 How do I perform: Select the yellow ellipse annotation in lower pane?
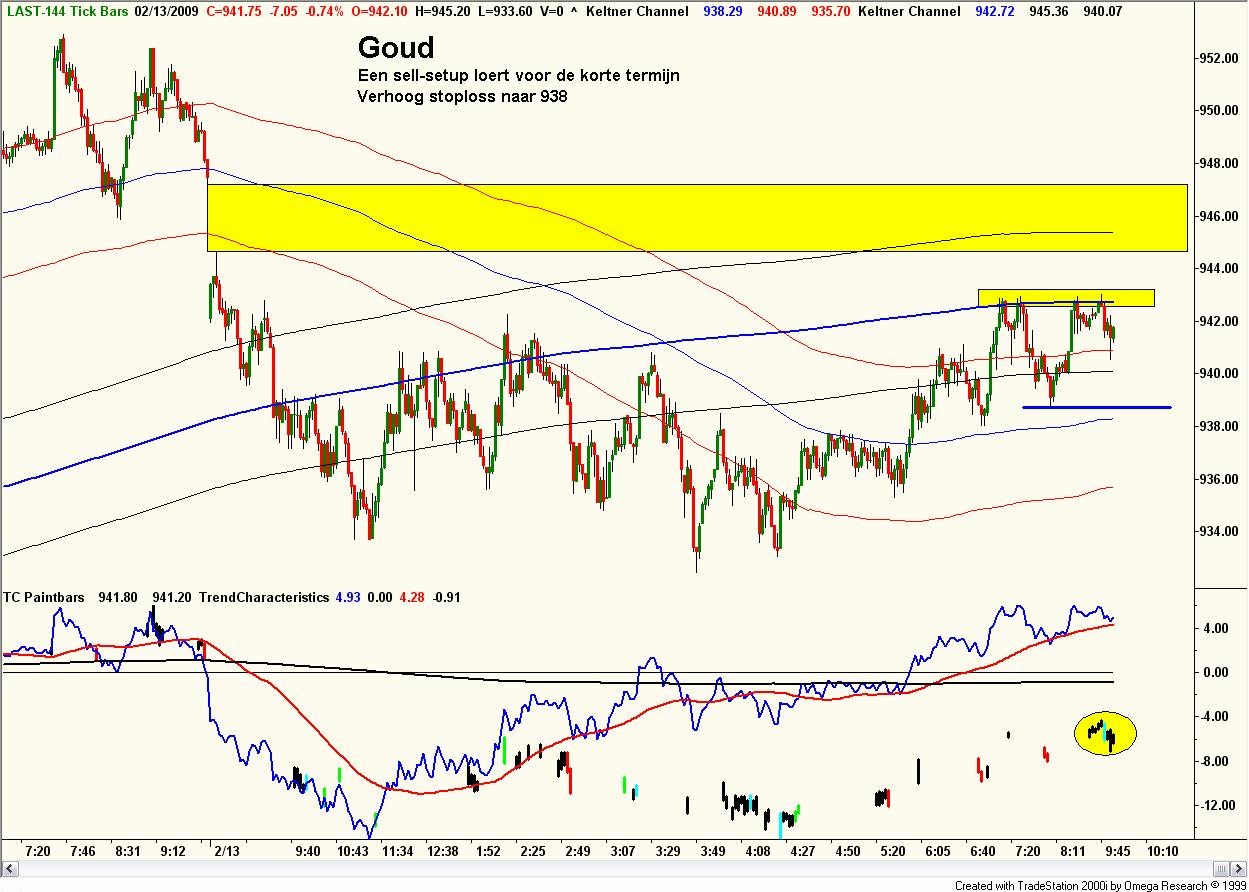pyautogui.click(x=1104, y=732)
